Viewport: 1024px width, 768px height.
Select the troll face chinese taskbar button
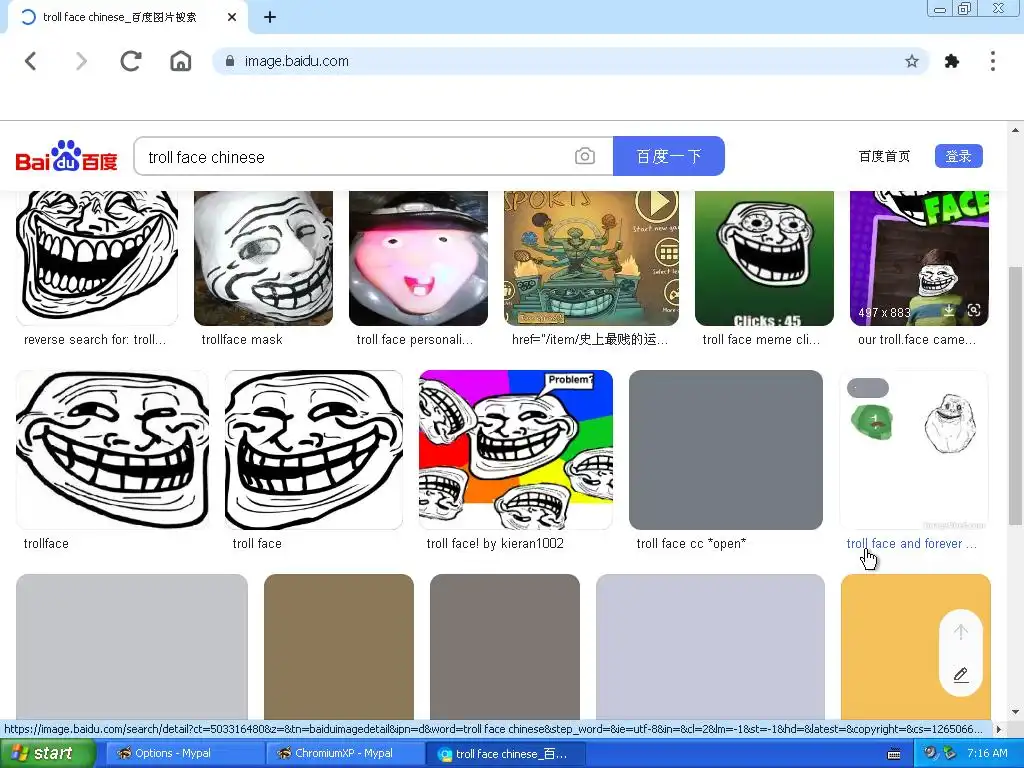click(505, 754)
